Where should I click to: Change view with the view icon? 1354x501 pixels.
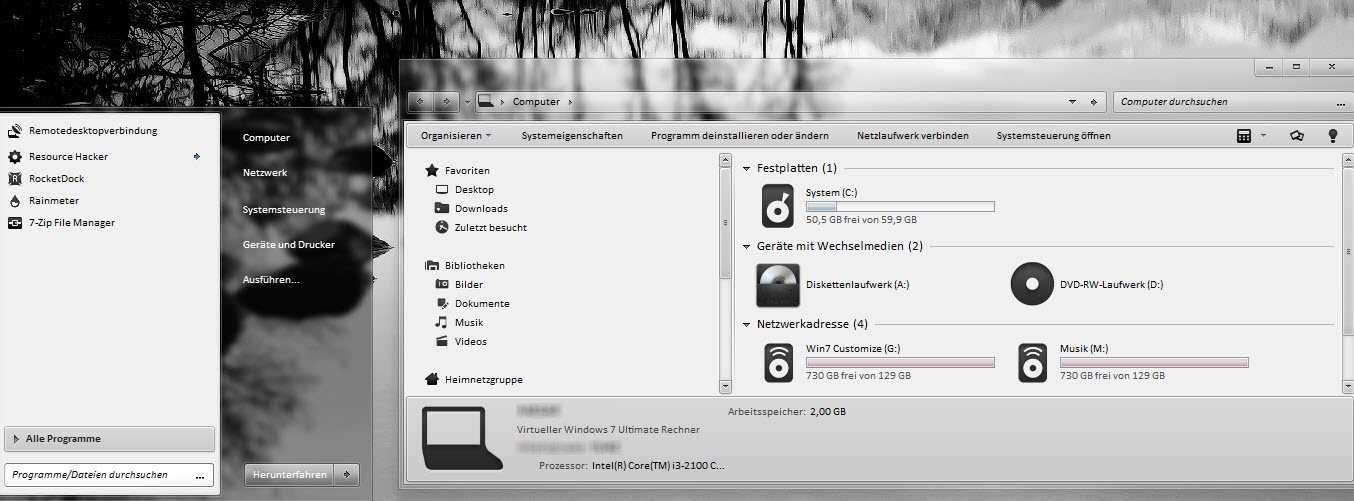(x=1244, y=136)
